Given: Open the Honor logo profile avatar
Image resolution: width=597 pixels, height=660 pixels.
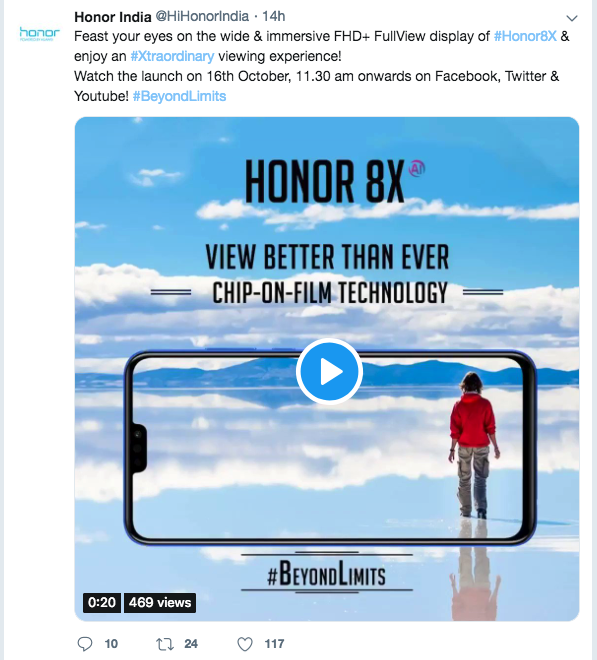Looking at the screenshot, I should coord(40,33).
